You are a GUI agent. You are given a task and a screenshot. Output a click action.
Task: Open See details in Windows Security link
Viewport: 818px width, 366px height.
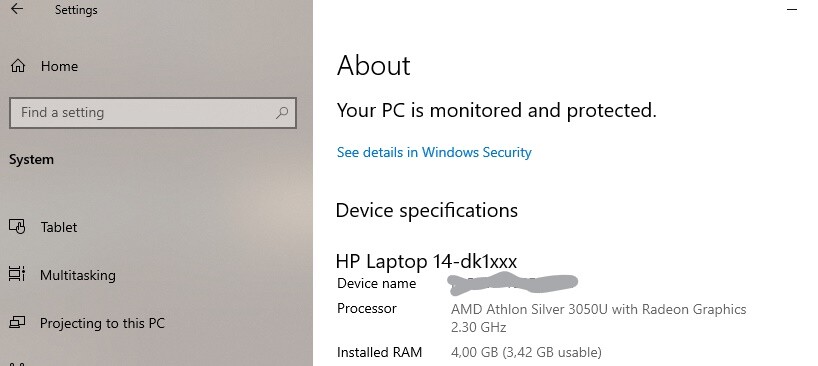pyautogui.click(x=434, y=152)
